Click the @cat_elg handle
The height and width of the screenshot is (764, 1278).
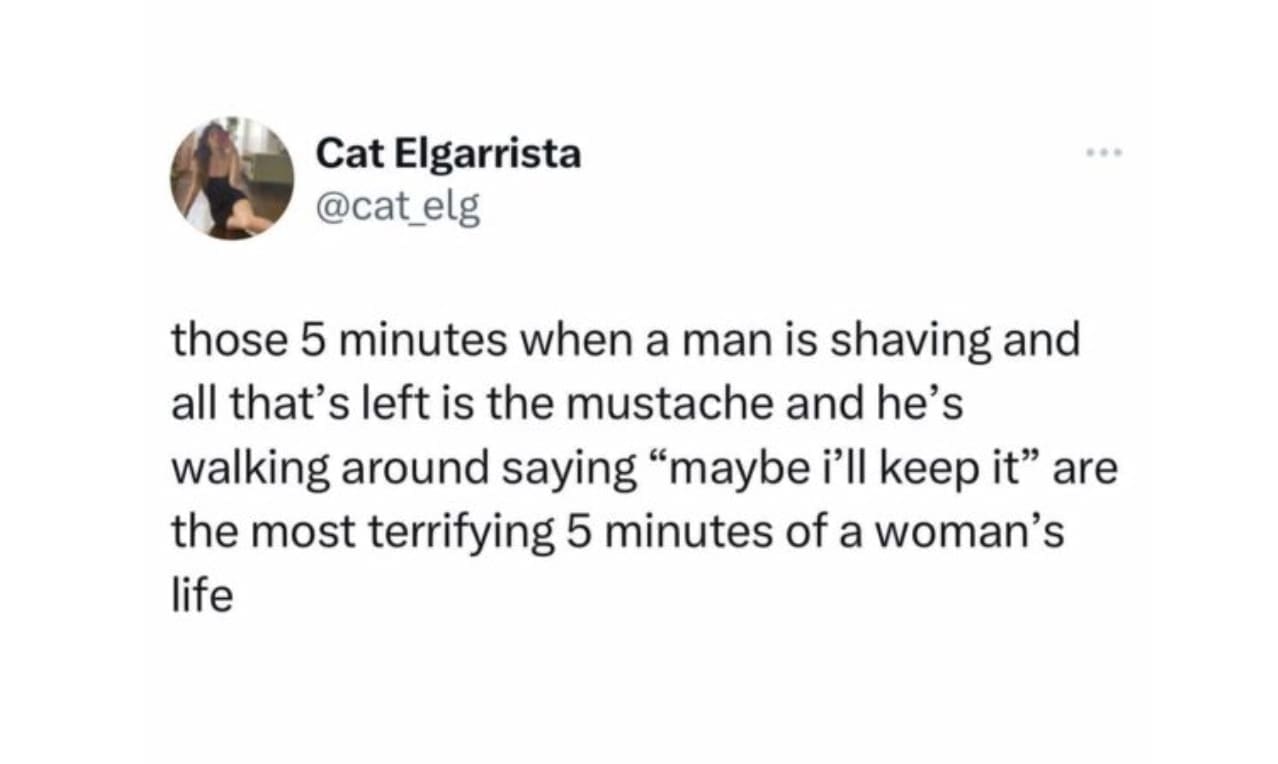tap(398, 207)
